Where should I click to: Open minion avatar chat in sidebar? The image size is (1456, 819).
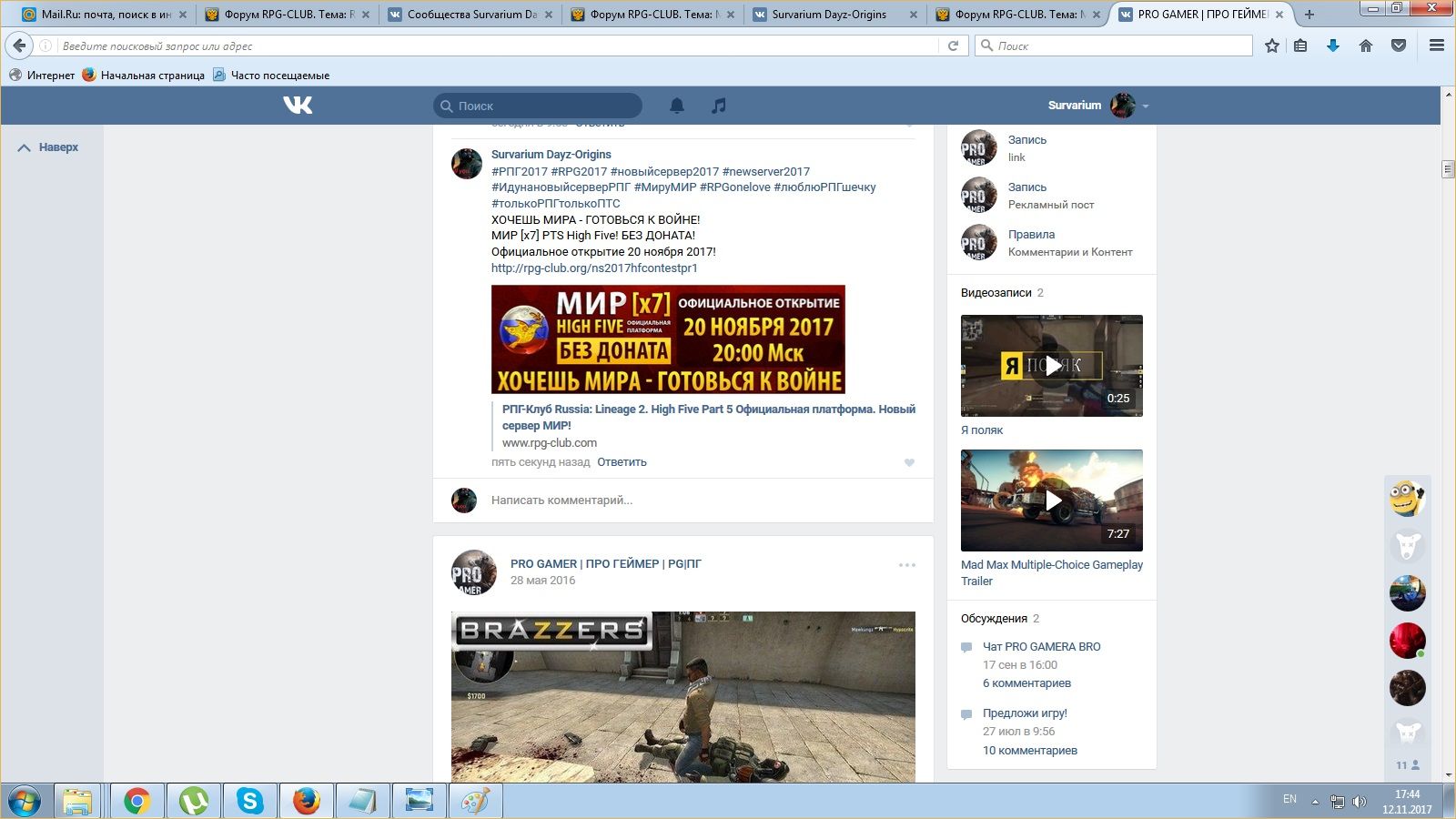click(x=1407, y=499)
